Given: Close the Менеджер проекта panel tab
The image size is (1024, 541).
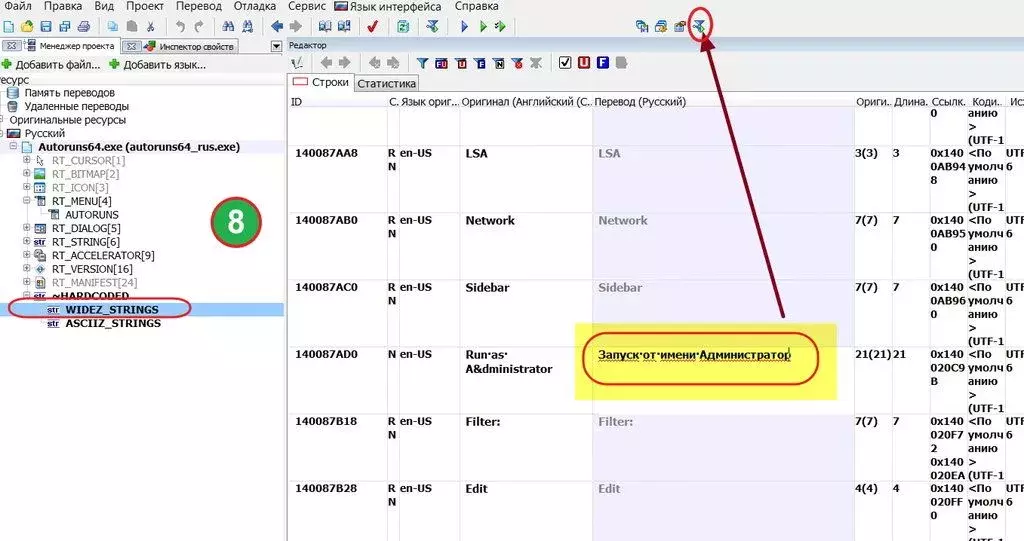Looking at the screenshot, I should [12, 46].
